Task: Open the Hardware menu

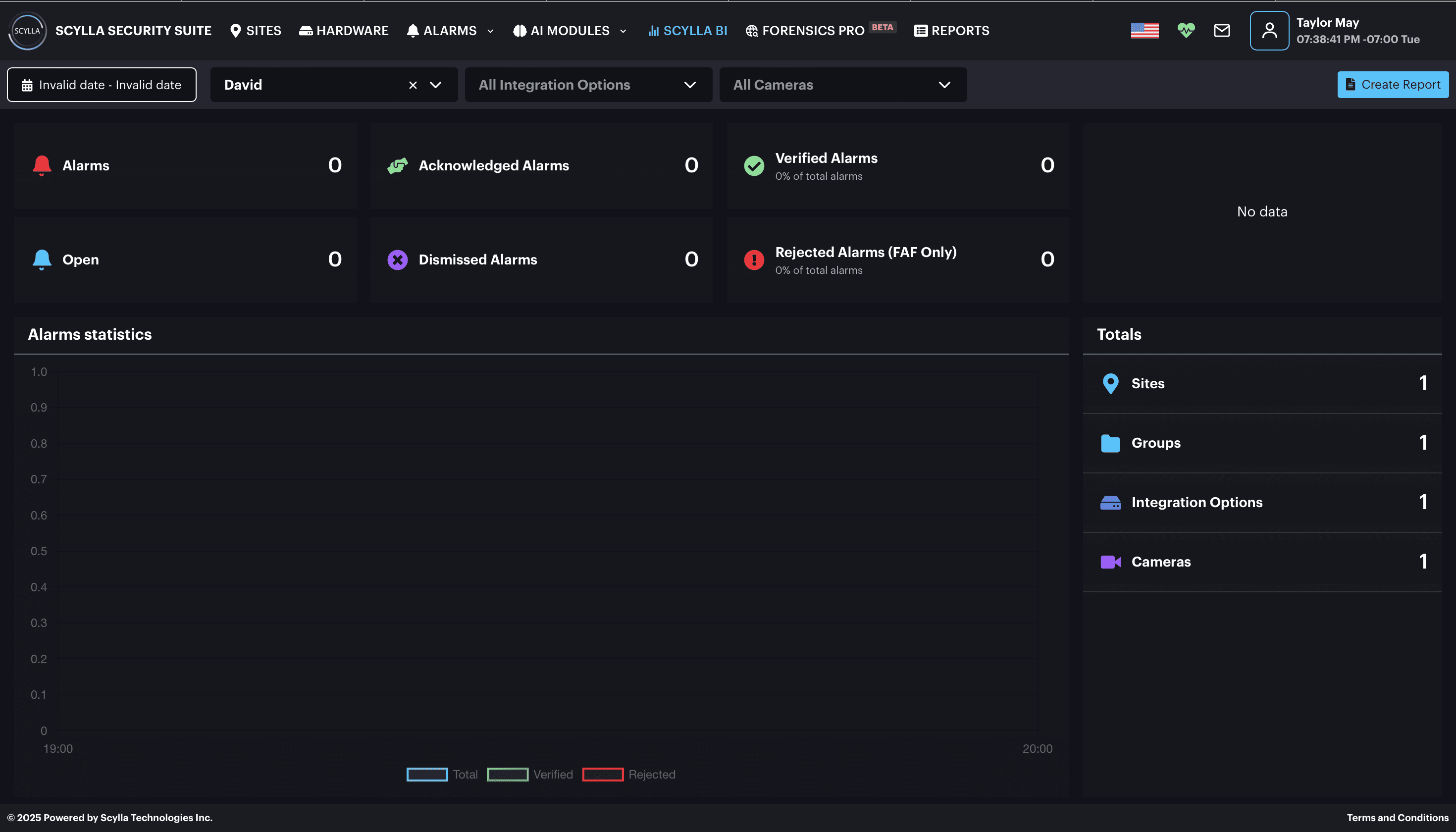Action: coord(343,31)
